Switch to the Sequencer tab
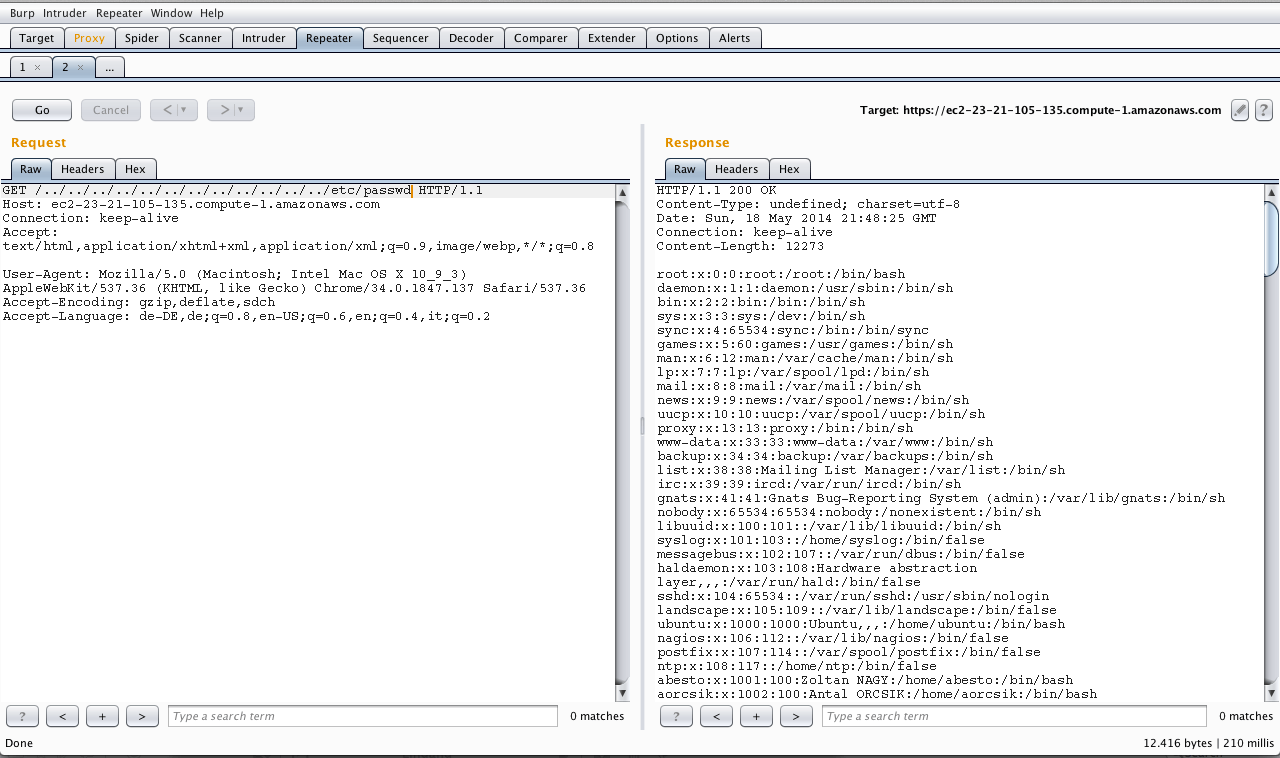Viewport: 1280px width, 758px height. (400, 38)
